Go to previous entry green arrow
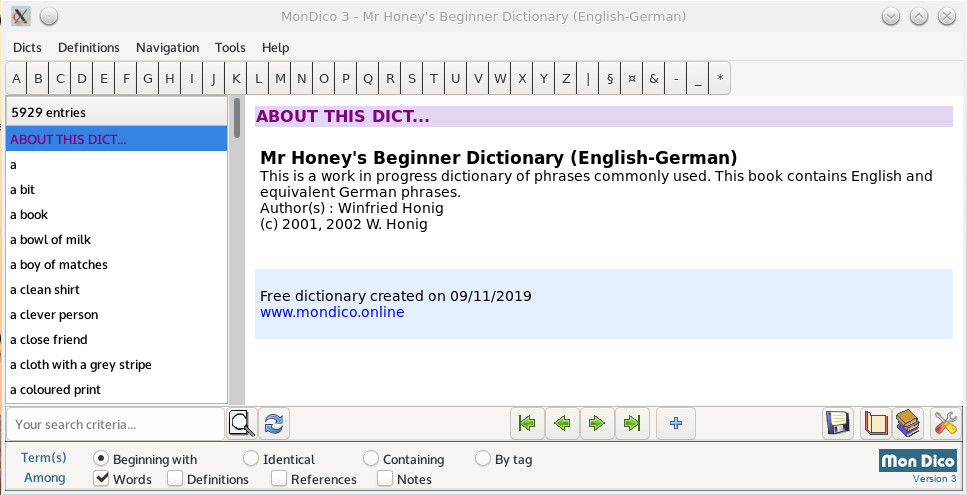 click(562, 423)
